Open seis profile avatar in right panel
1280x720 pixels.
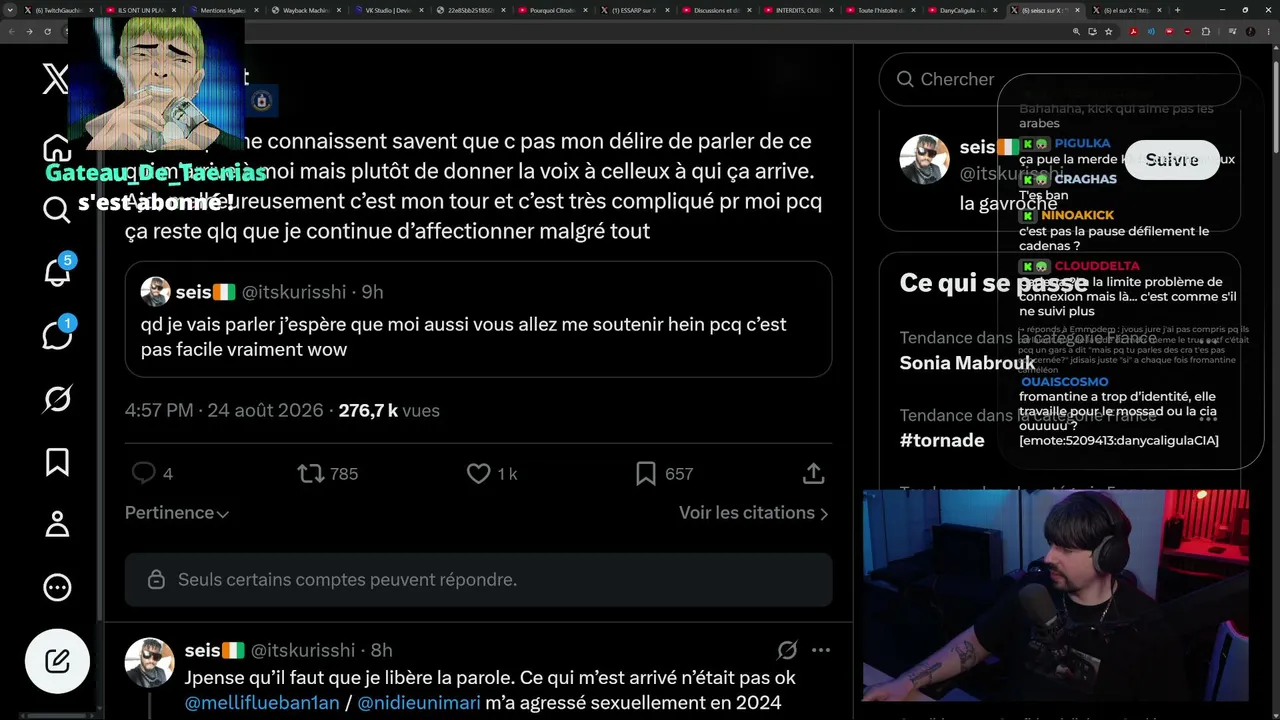point(924,159)
